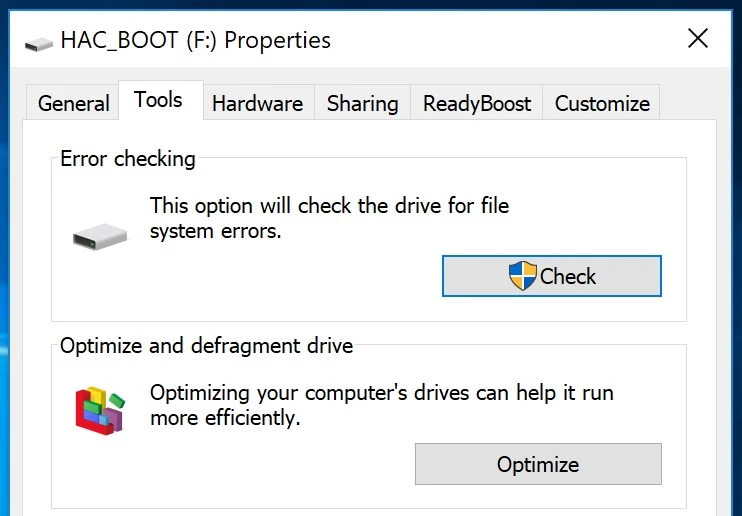Click the "HAC_BOOT (F:) Properties" window title
The height and width of the screenshot is (516, 742).
(195, 41)
